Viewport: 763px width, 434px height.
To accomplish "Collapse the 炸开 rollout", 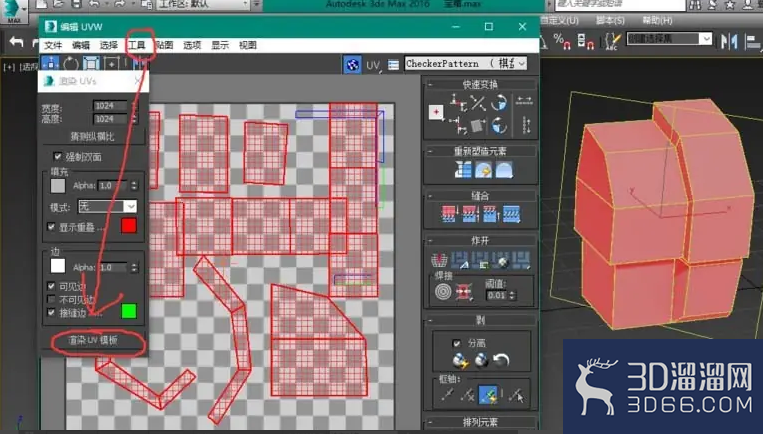I will pyautogui.click(x=431, y=240).
